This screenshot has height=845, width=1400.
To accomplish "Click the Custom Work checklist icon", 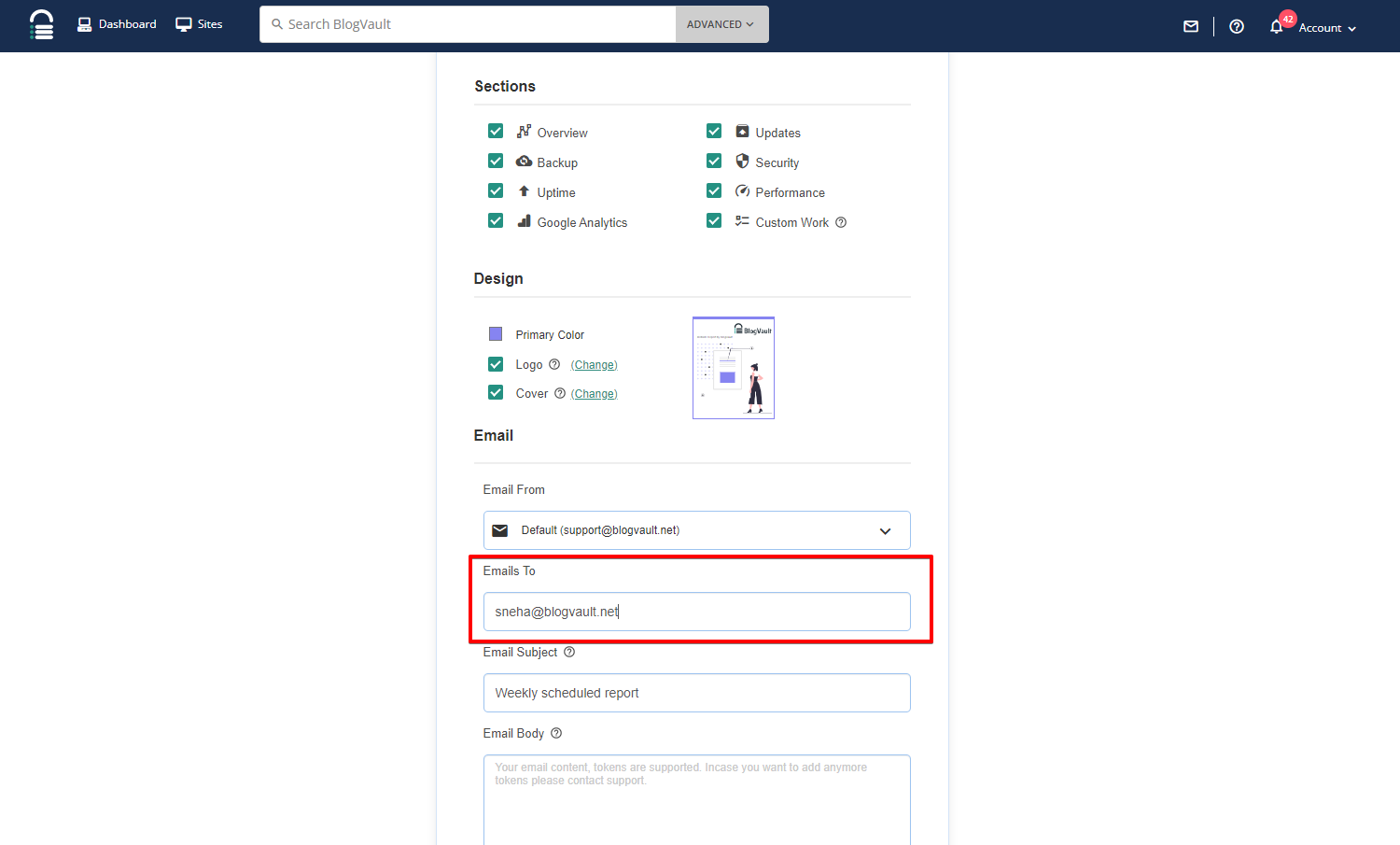I will tap(743, 220).
